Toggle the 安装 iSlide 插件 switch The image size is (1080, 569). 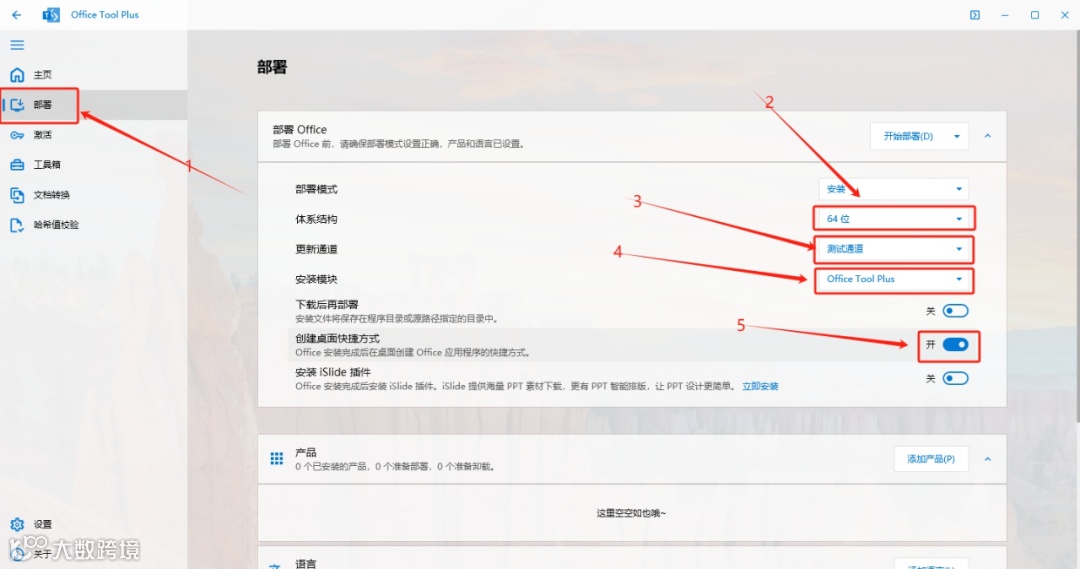pyautogui.click(x=955, y=378)
